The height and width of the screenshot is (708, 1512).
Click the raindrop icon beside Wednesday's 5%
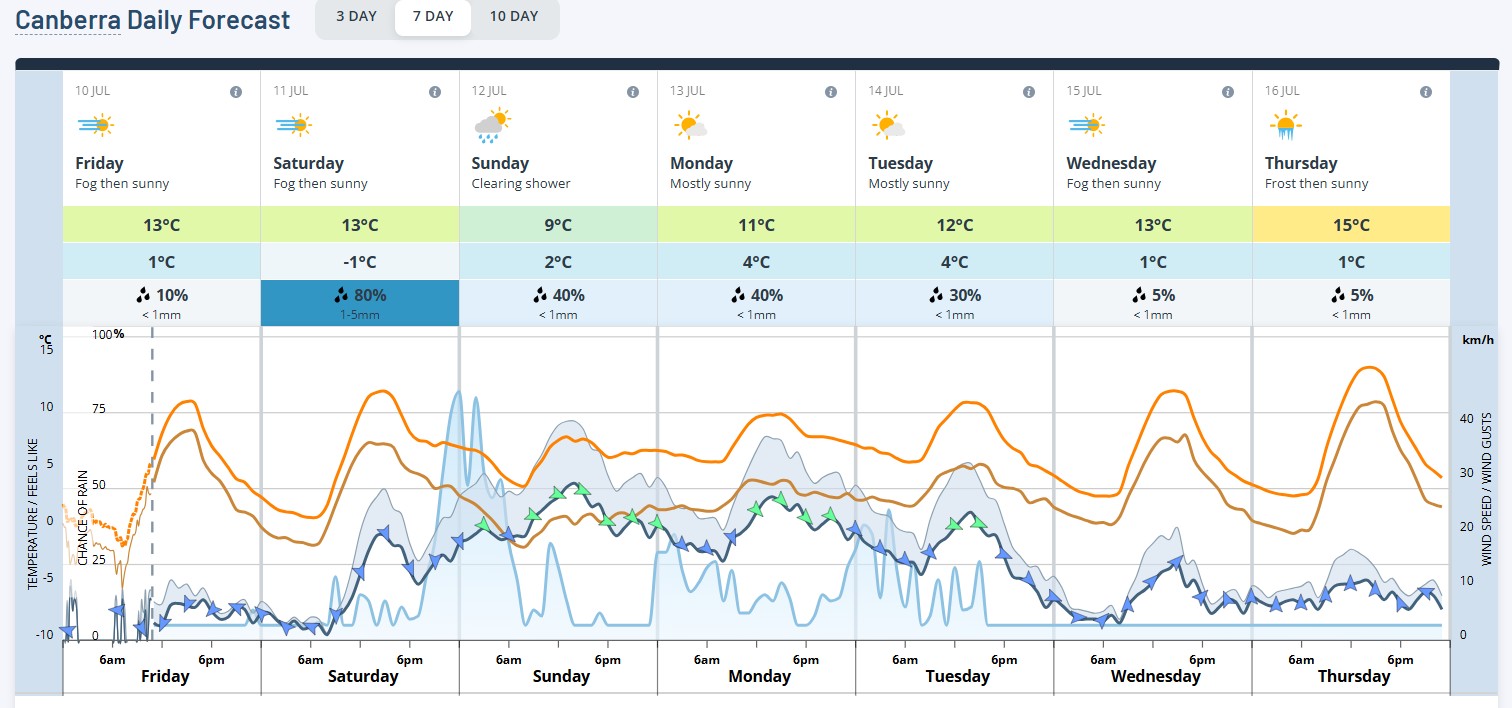(1140, 295)
